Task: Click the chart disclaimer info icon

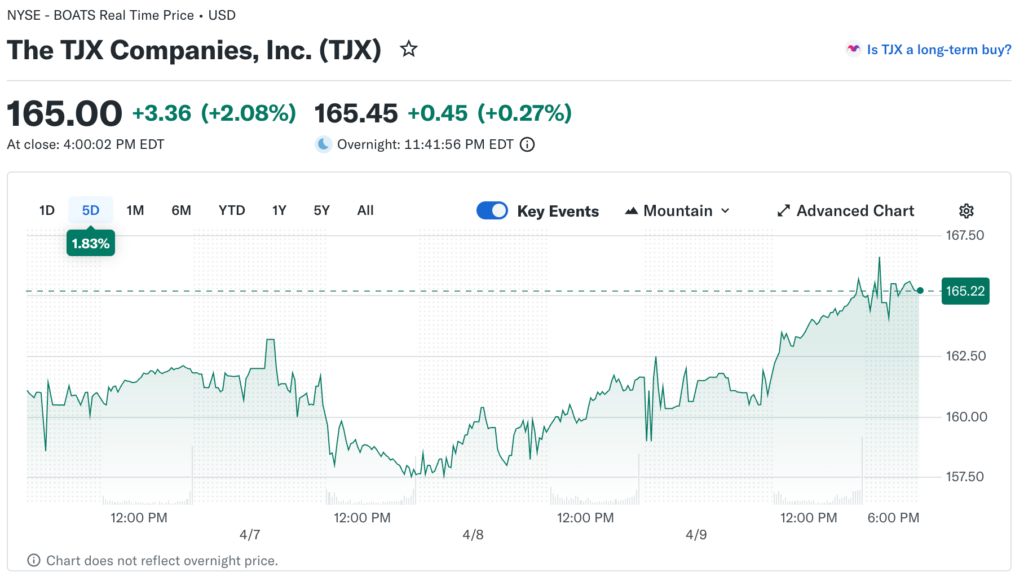Action: pyautogui.click(x=34, y=560)
